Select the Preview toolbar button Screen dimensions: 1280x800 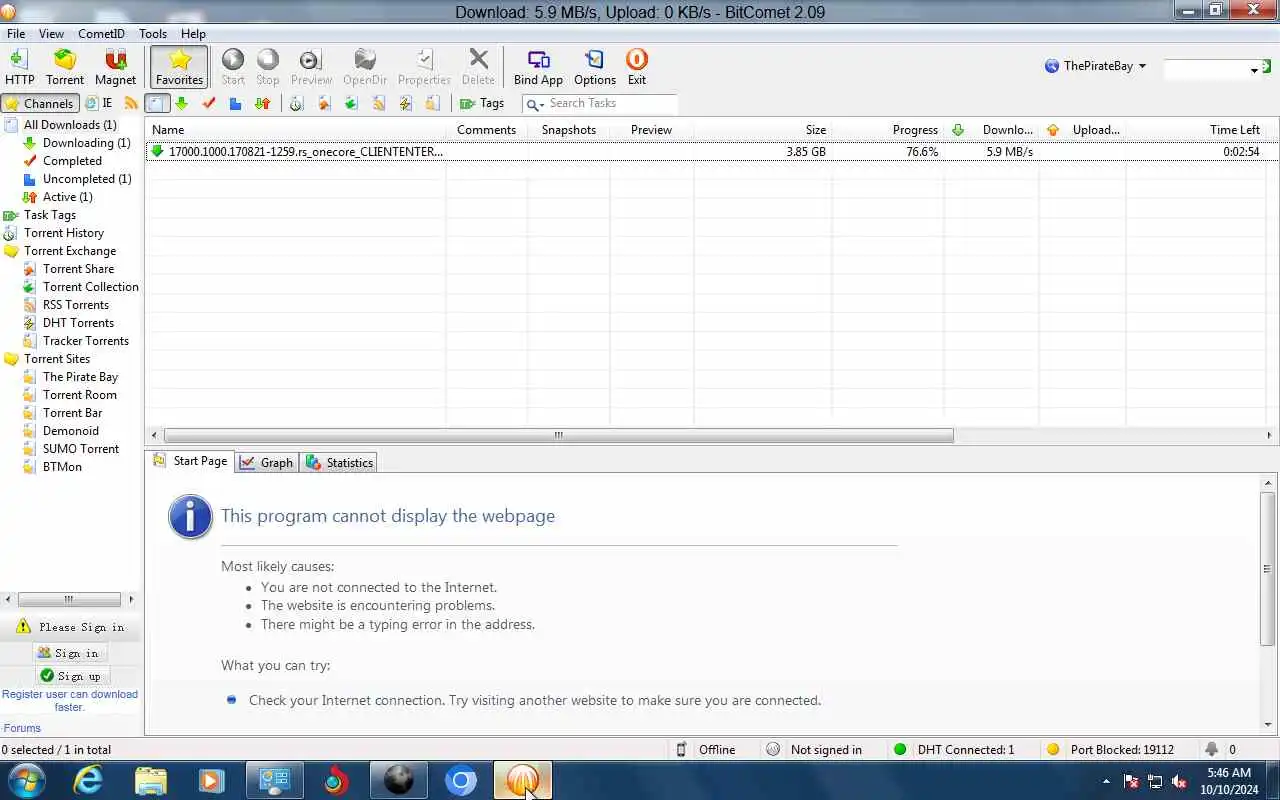pyautogui.click(x=311, y=67)
